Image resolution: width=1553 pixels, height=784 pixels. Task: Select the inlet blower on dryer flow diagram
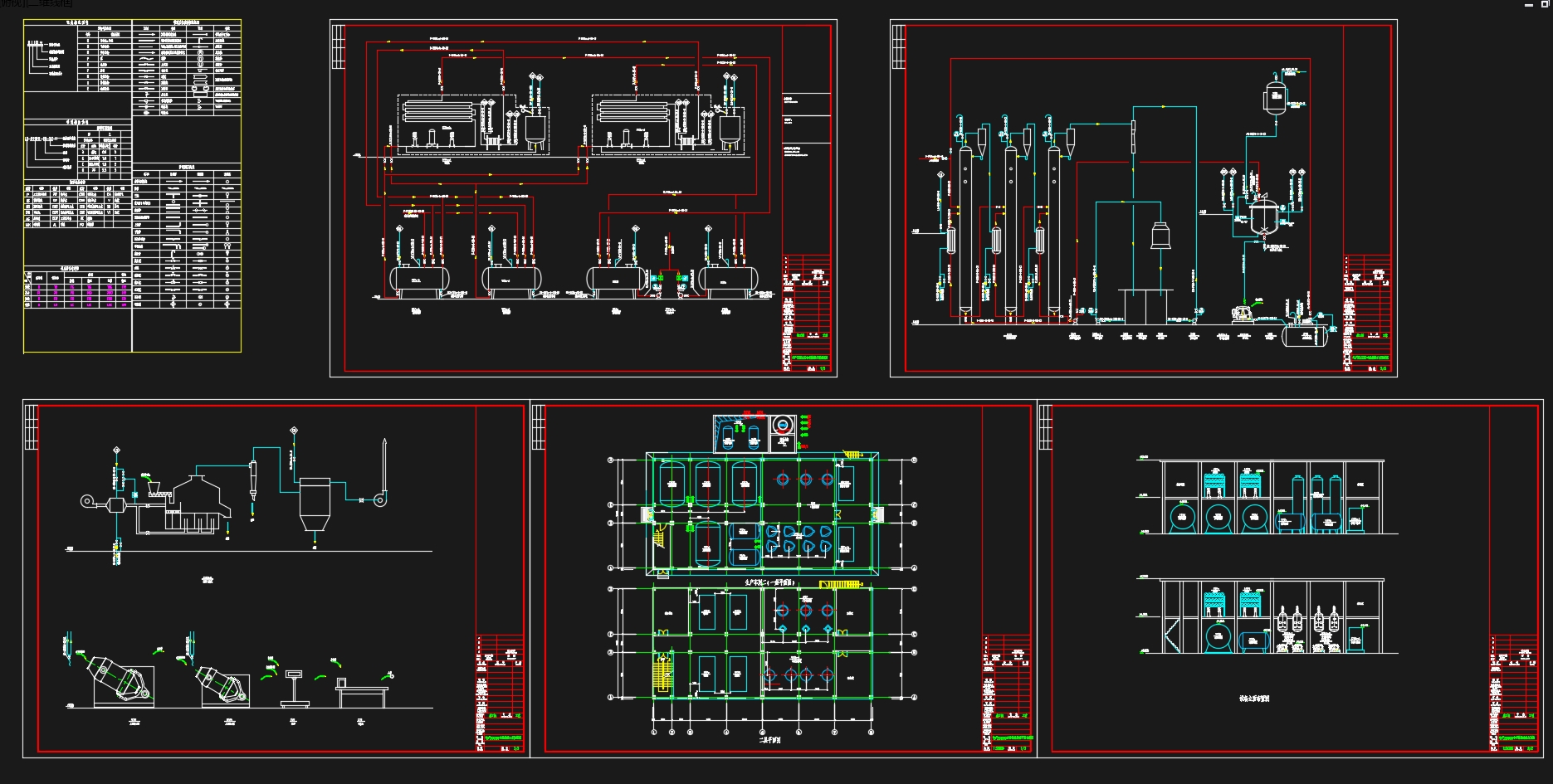click(x=89, y=501)
